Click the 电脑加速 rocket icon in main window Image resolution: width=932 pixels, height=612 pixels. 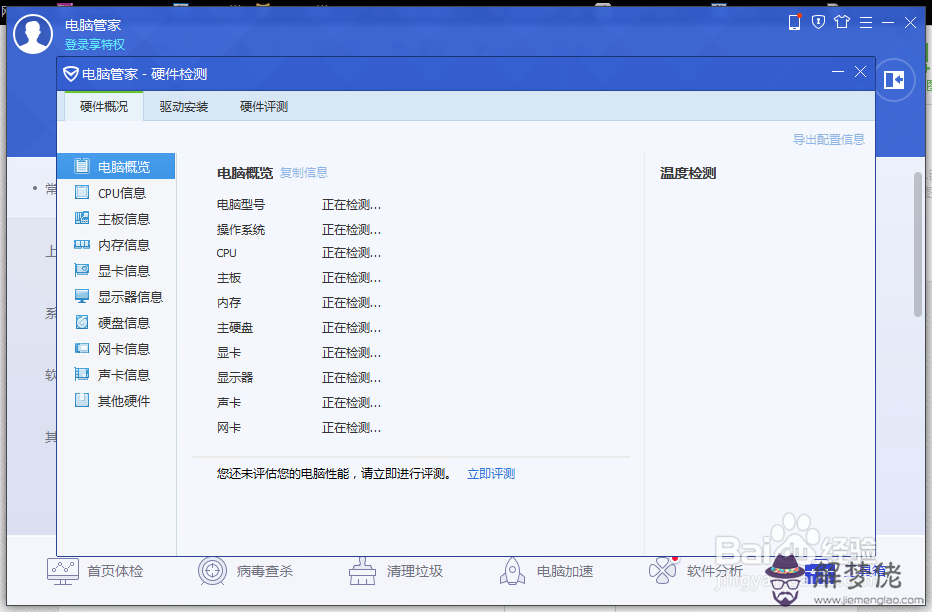[x=512, y=571]
